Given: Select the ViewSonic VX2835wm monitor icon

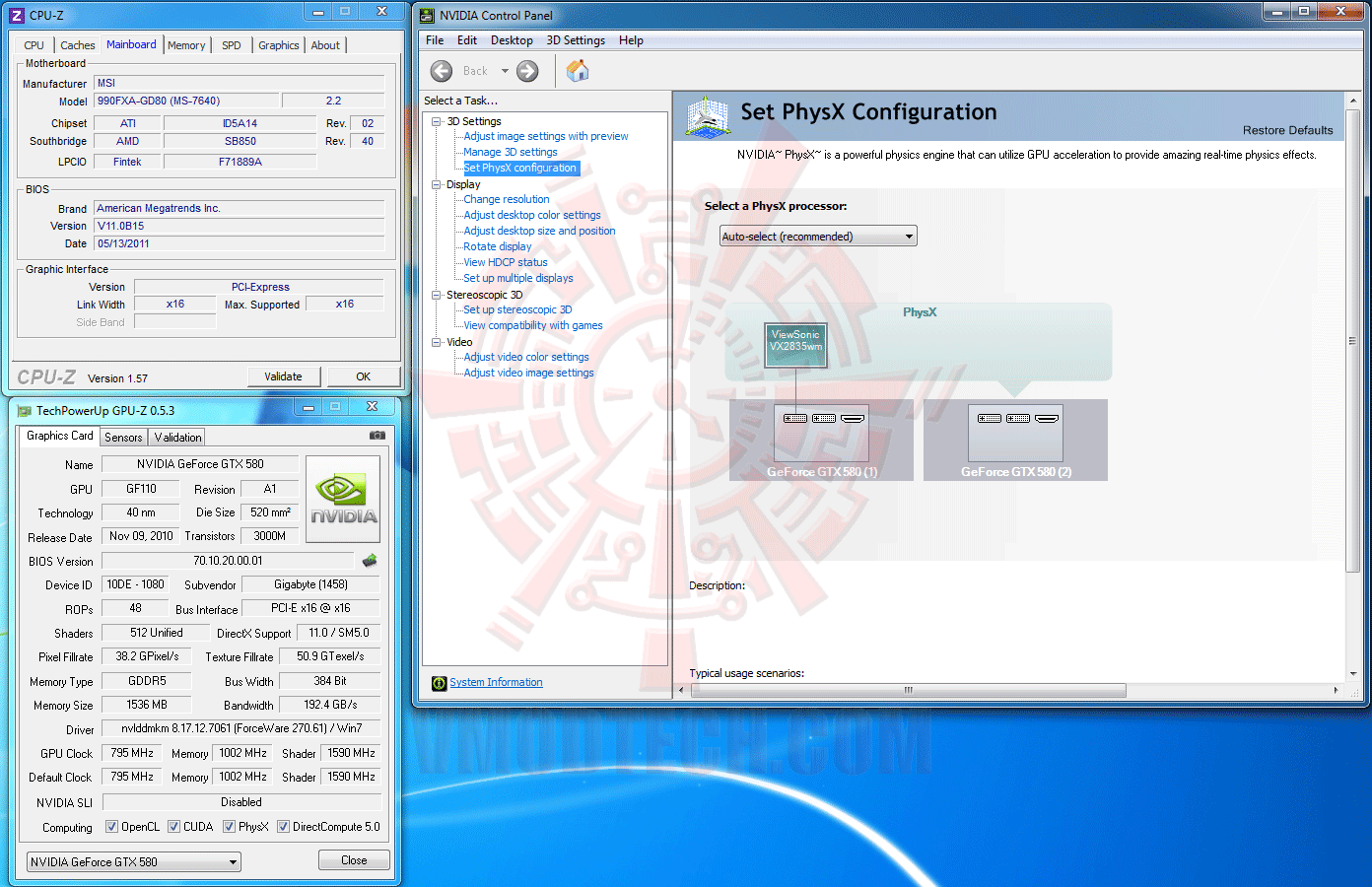Looking at the screenshot, I should (795, 345).
